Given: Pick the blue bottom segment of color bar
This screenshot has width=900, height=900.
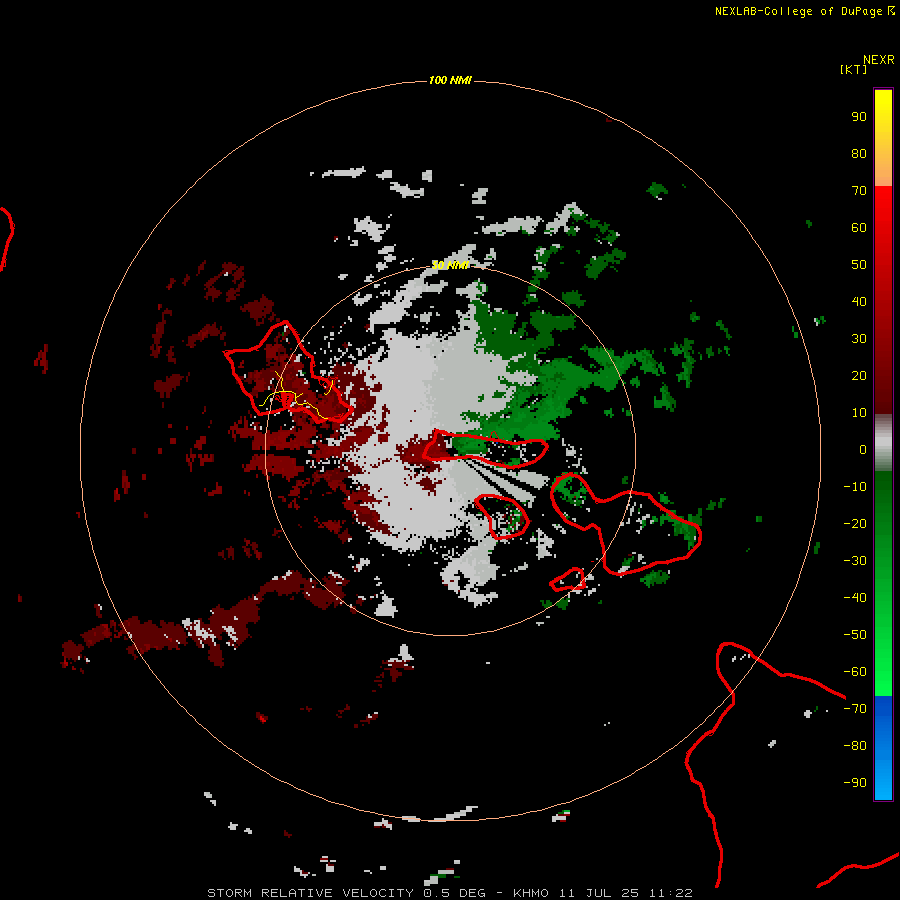Looking at the screenshot, I should click(x=883, y=747).
